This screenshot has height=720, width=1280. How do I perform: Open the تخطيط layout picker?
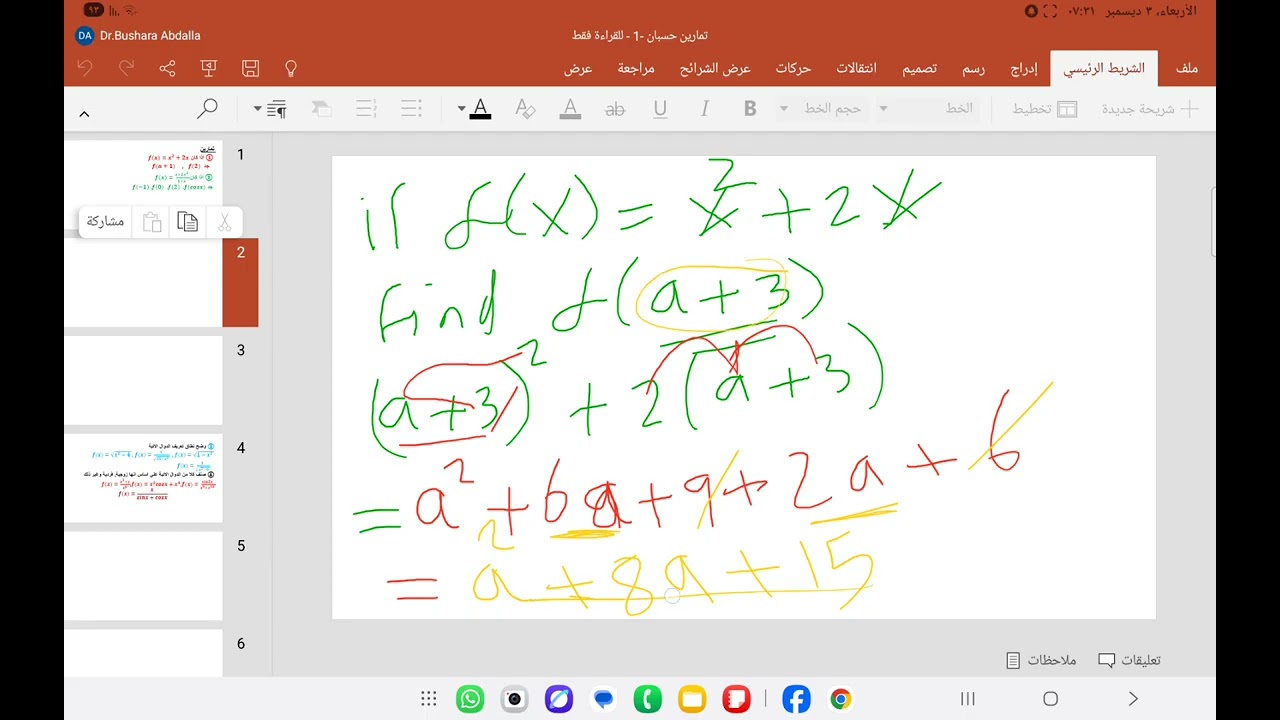click(x=1044, y=109)
